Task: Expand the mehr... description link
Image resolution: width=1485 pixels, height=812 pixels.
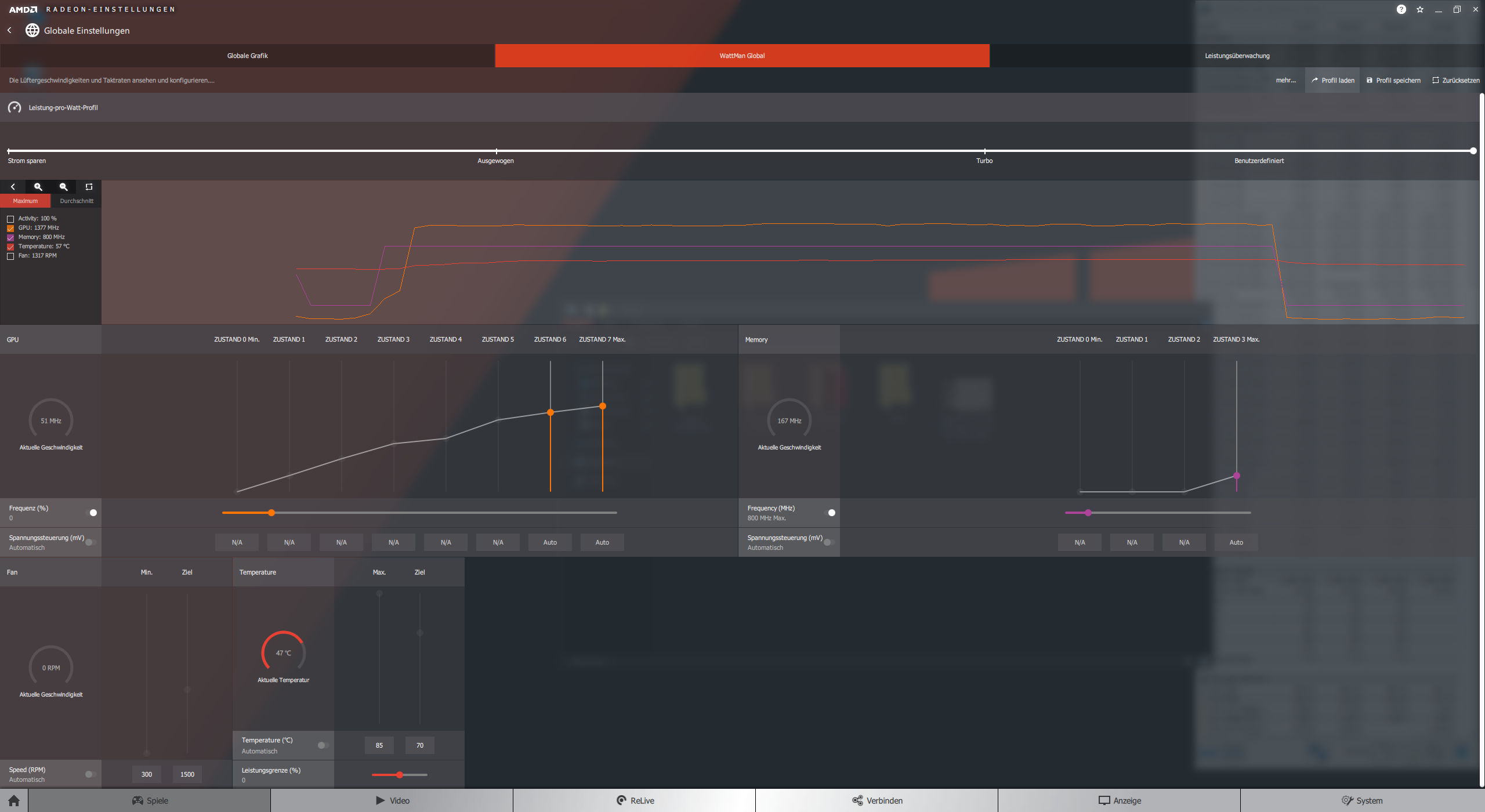Action: coord(1285,81)
